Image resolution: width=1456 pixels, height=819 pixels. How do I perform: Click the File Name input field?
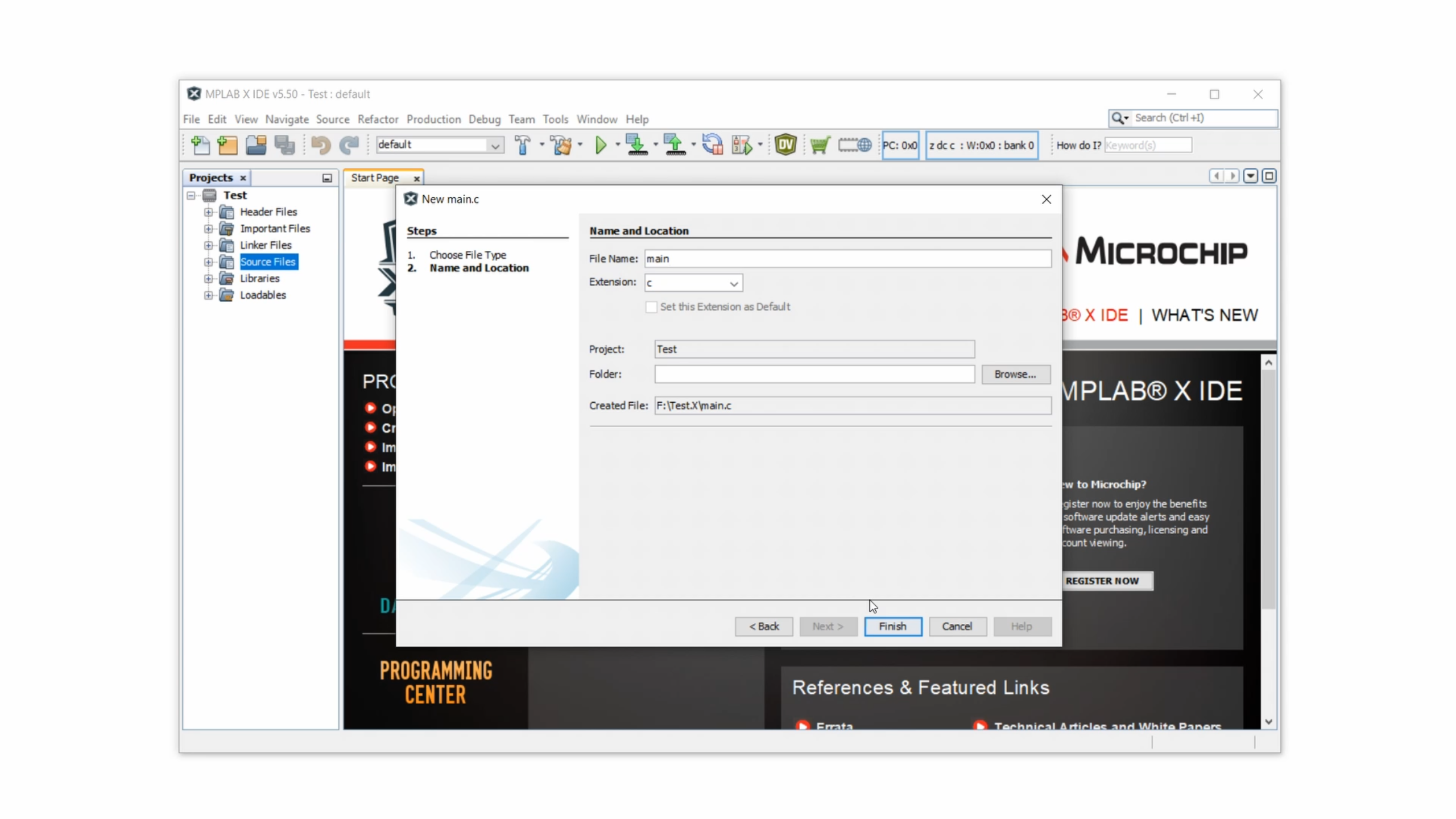[x=847, y=259]
